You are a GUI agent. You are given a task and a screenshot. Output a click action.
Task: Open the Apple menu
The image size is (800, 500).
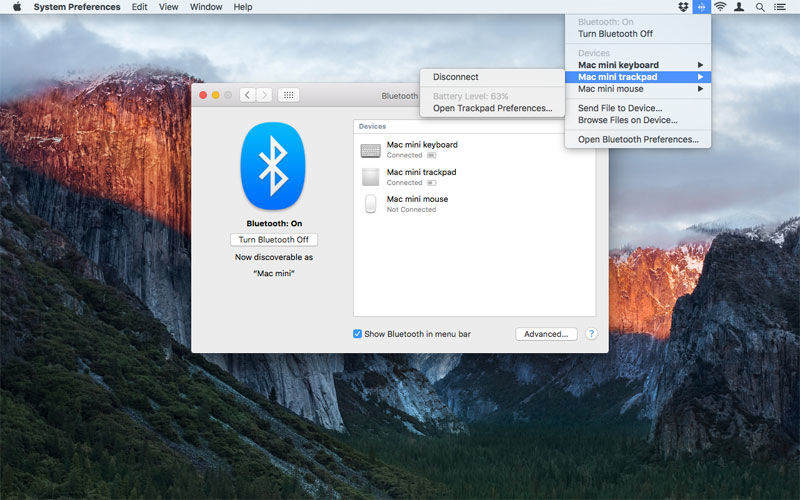17,7
